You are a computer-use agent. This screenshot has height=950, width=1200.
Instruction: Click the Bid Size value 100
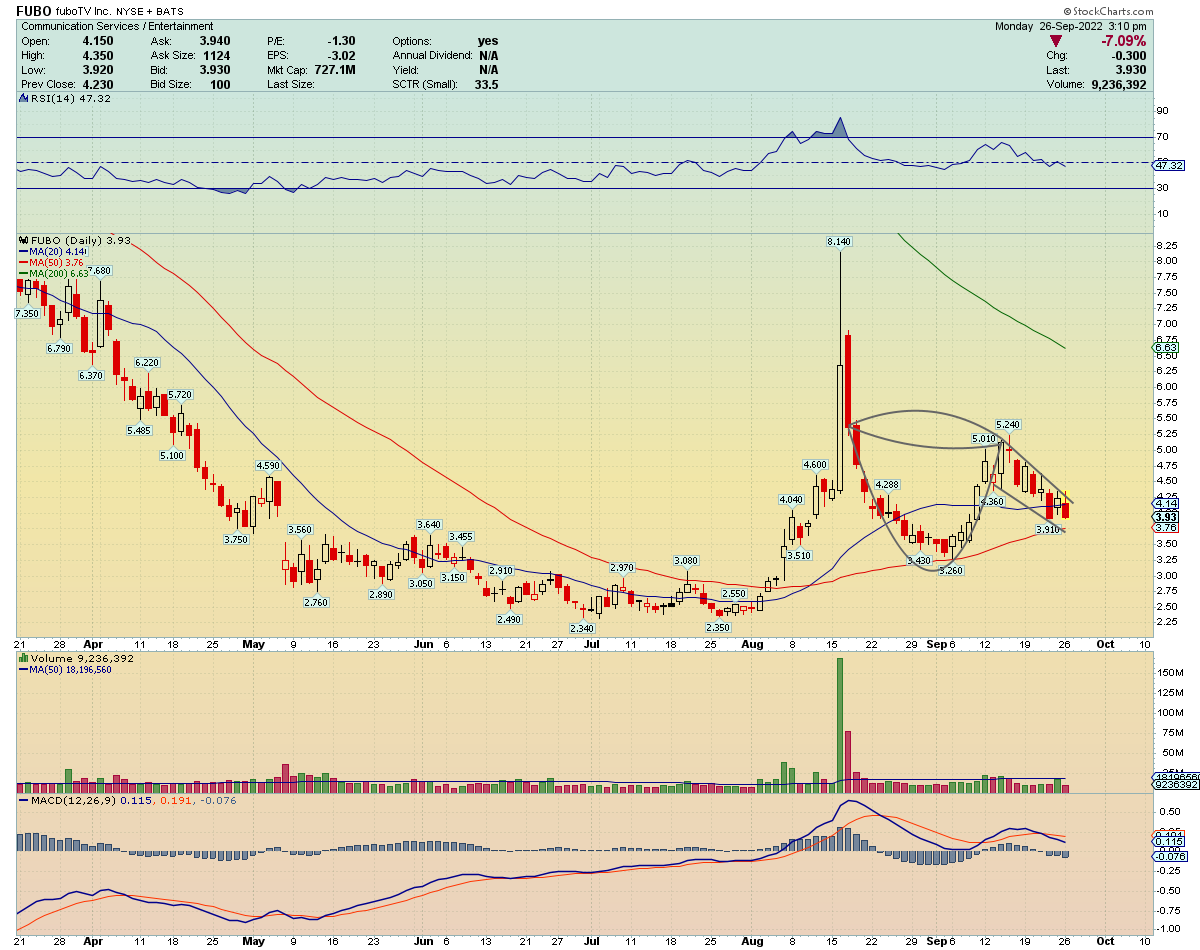(x=220, y=85)
